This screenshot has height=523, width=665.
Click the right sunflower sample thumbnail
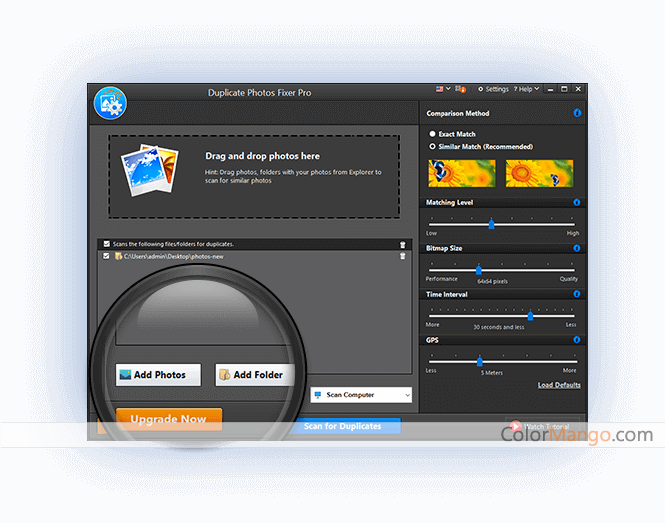(539, 173)
